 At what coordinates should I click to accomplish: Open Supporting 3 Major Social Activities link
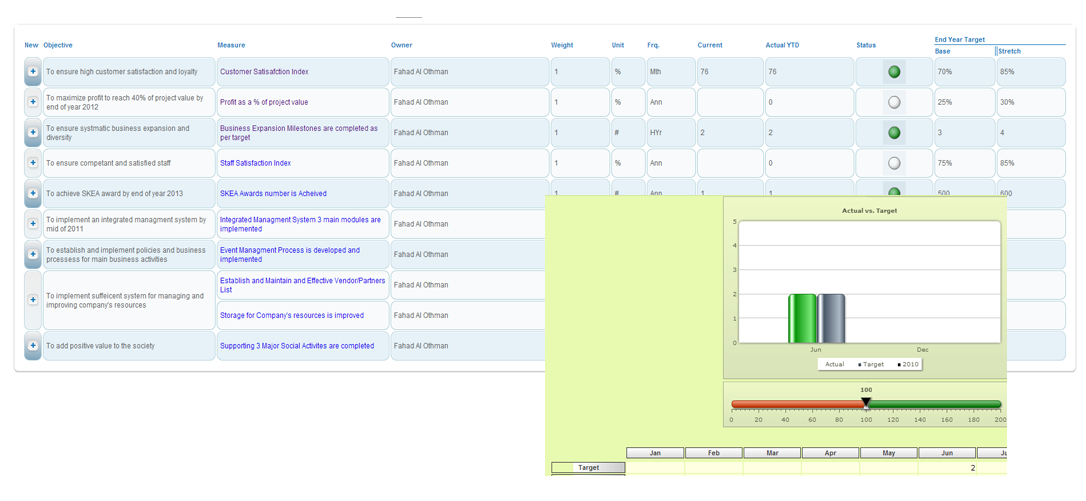point(296,346)
